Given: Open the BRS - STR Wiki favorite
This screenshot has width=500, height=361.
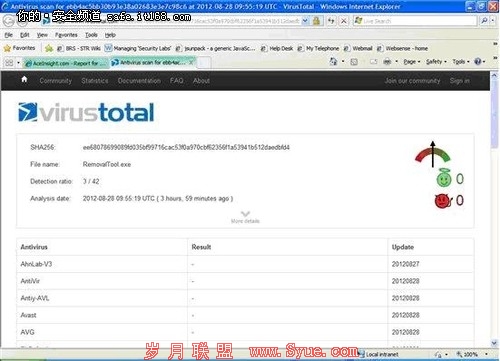Looking at the screenshot, I should (79, 48).
